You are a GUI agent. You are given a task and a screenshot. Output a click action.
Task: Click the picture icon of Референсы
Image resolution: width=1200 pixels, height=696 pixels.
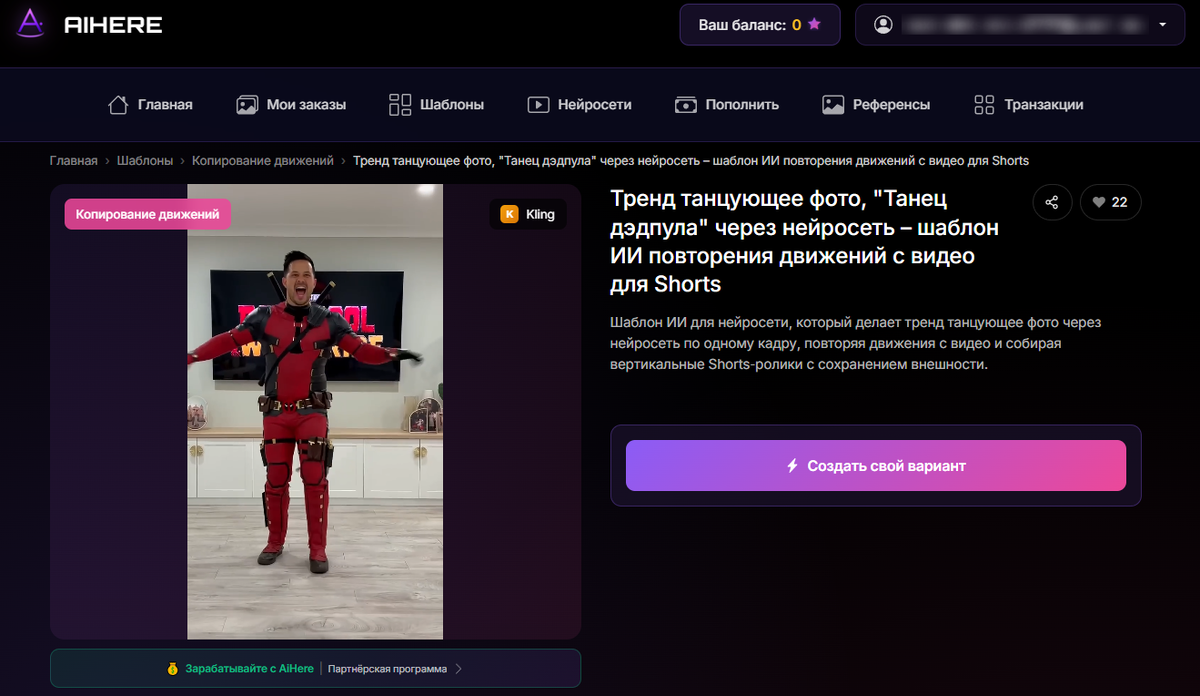833,104
